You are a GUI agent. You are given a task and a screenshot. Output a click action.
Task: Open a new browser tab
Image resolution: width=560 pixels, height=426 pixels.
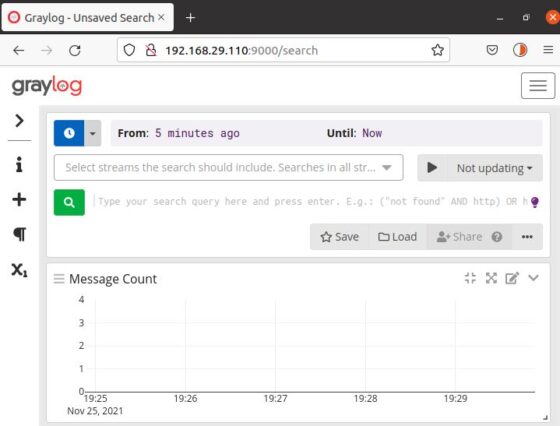coord(191,17)
